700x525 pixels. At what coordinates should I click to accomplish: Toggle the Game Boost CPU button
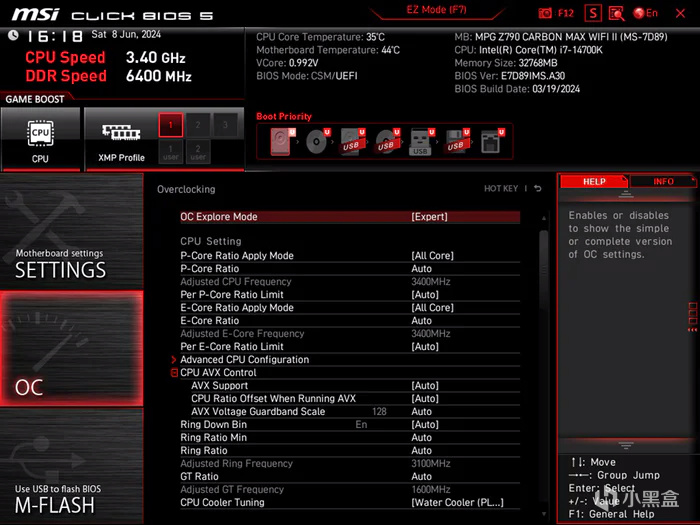(41, 139)
